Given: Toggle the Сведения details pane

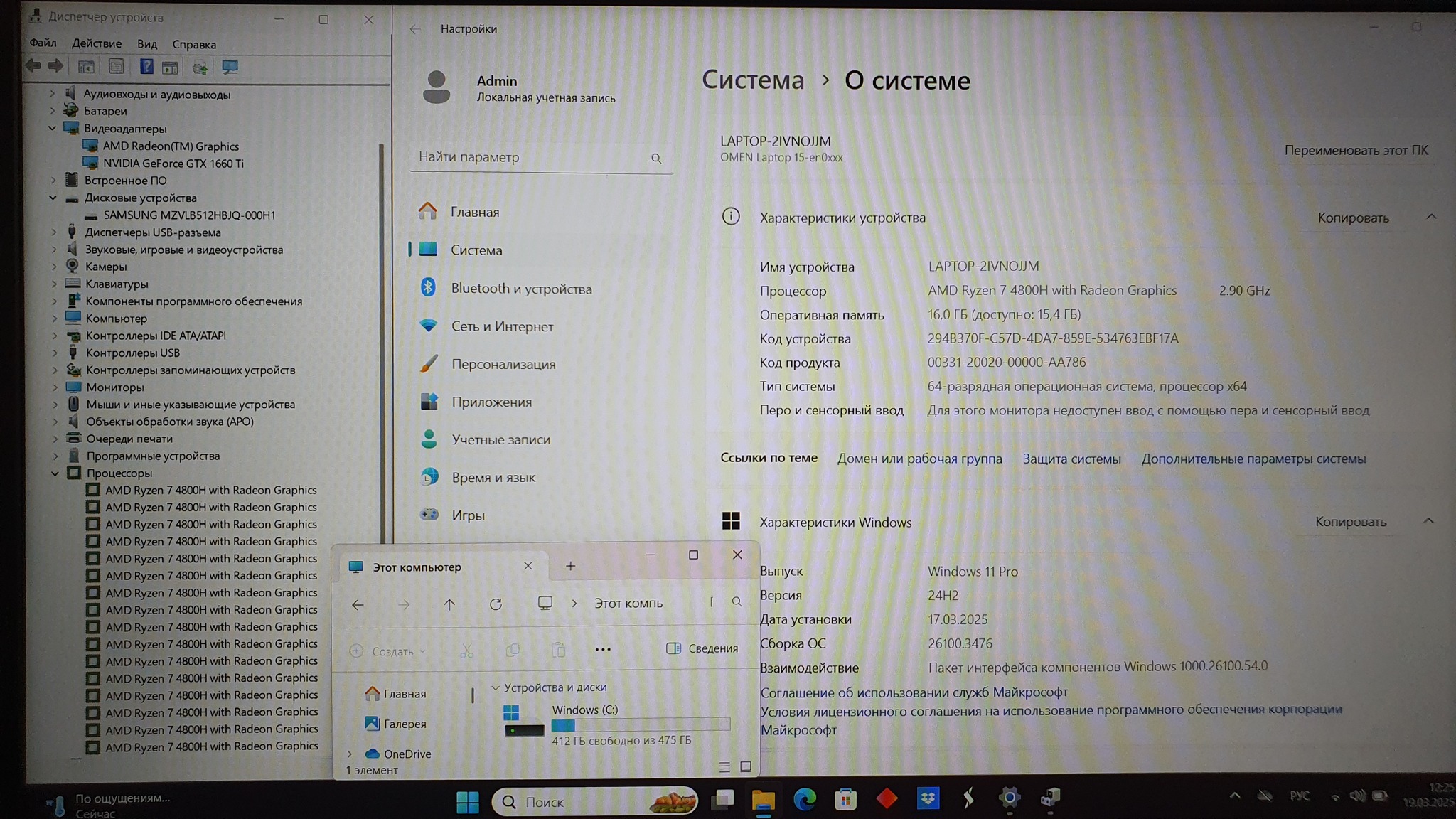Looking at the screenshot, I should tap(702, 648).
